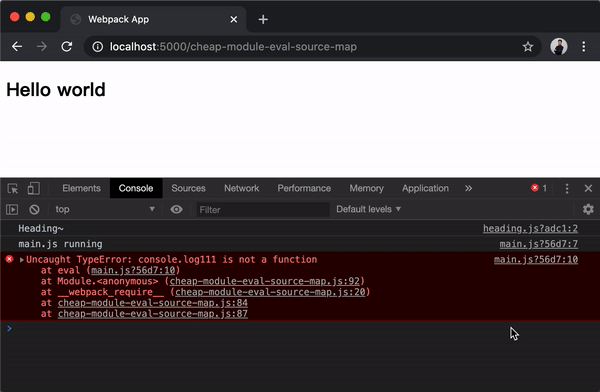Activate the inspect element picker icon
600x392 pixels.
[x=13, y=188]
